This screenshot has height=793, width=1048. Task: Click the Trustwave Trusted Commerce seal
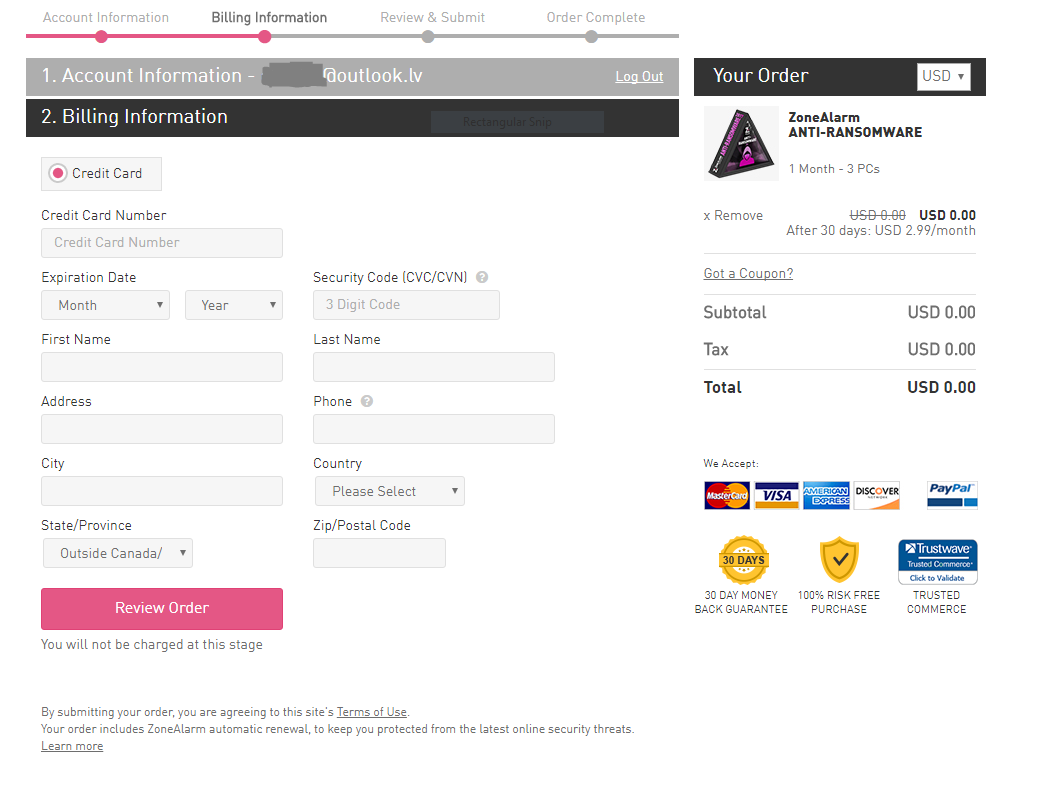point(938,562)
